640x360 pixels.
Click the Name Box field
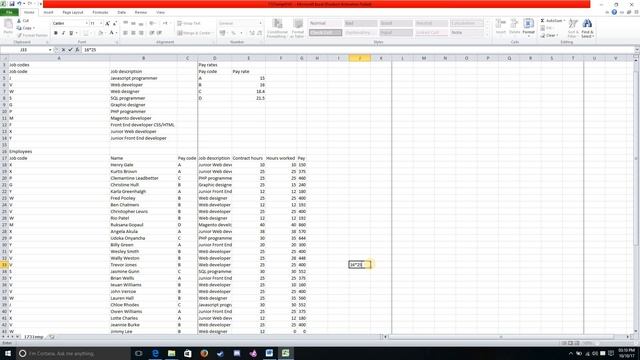(x=24, y=50)
